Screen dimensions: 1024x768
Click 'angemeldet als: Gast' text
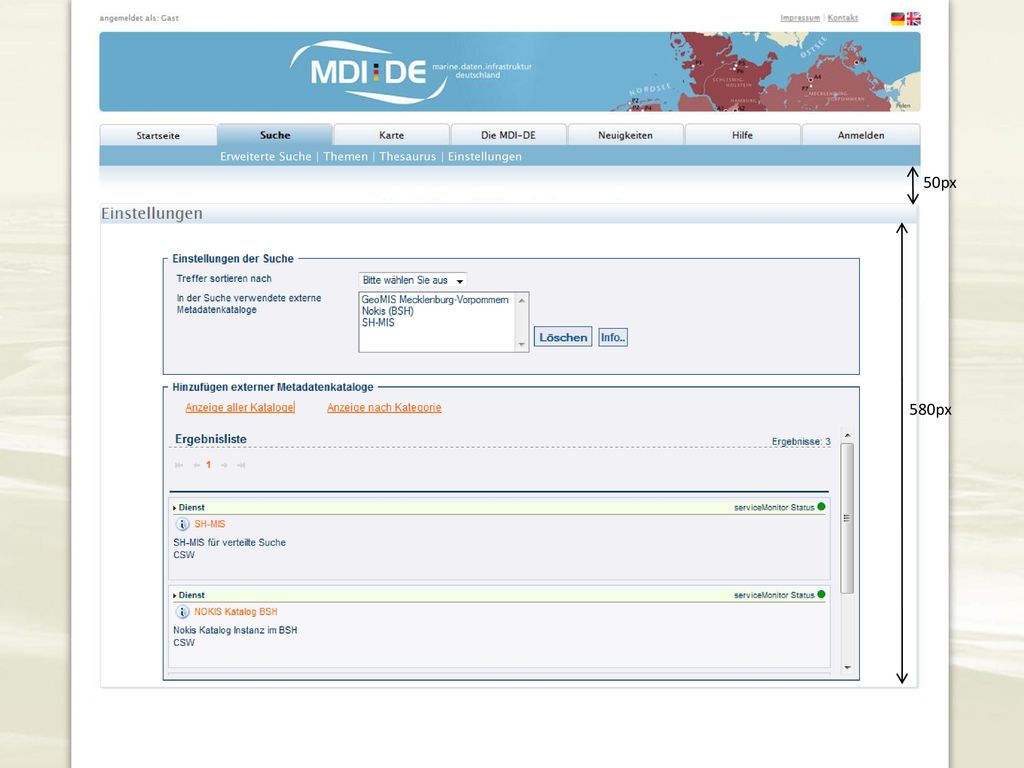(x=139, y=18)
